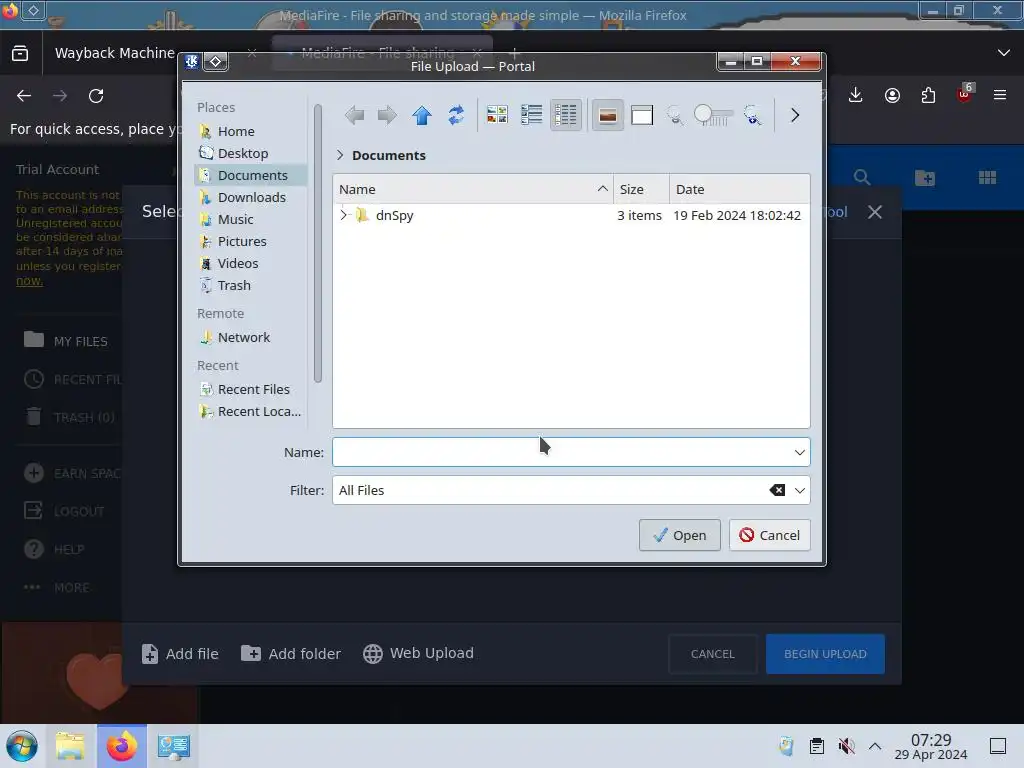
Task: Open the Filter dropdown arrow
Action: point(799,490)
